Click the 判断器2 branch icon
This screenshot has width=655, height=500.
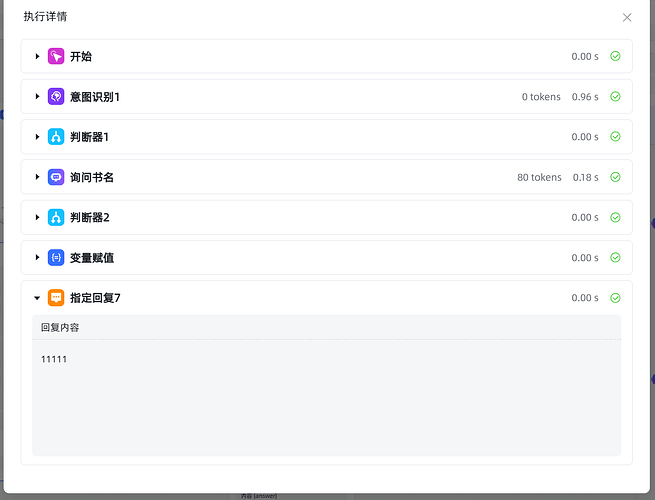point(56,217)
